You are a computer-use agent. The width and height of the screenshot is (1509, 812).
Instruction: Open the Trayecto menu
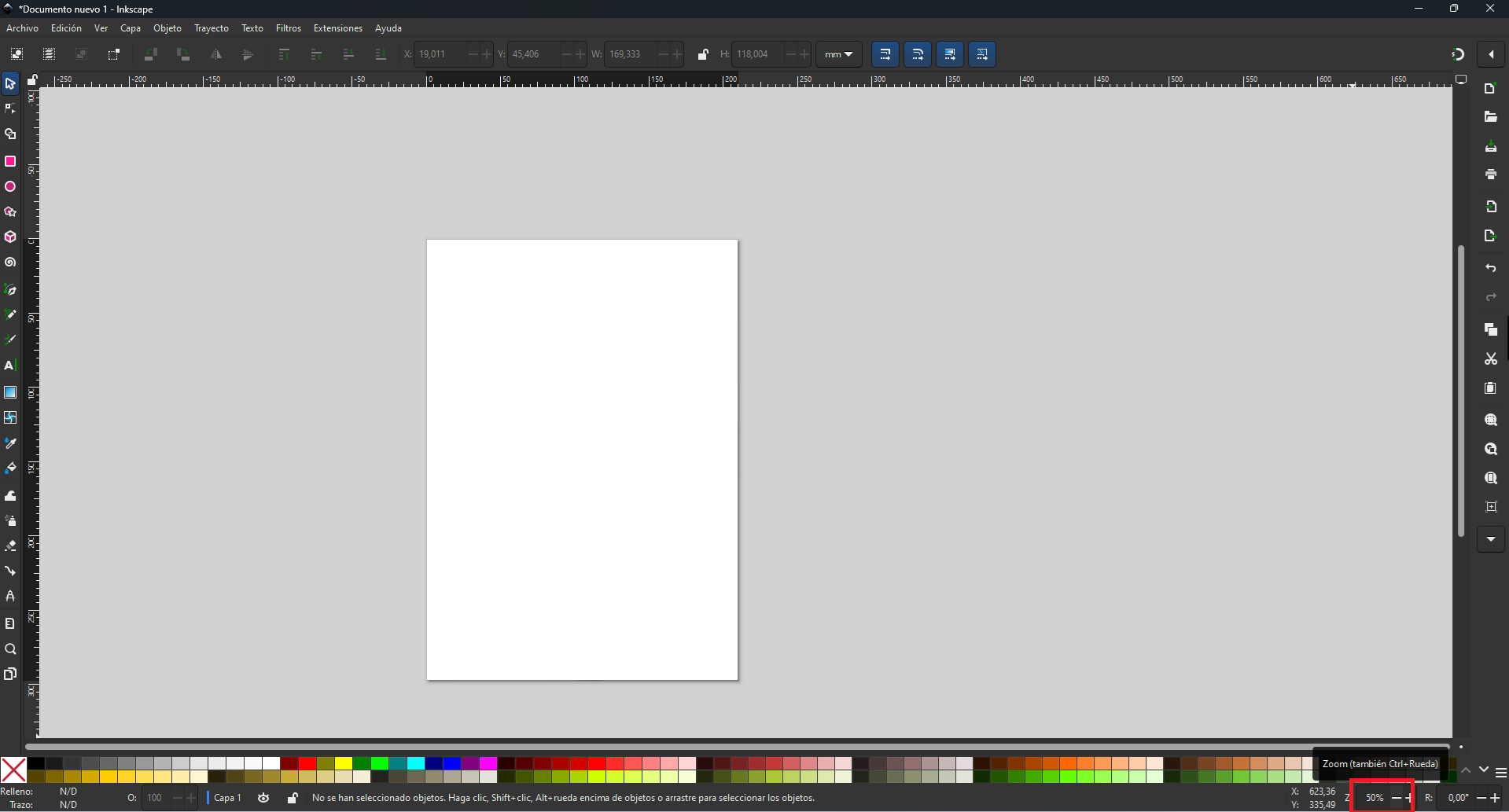tap(212, 28)
